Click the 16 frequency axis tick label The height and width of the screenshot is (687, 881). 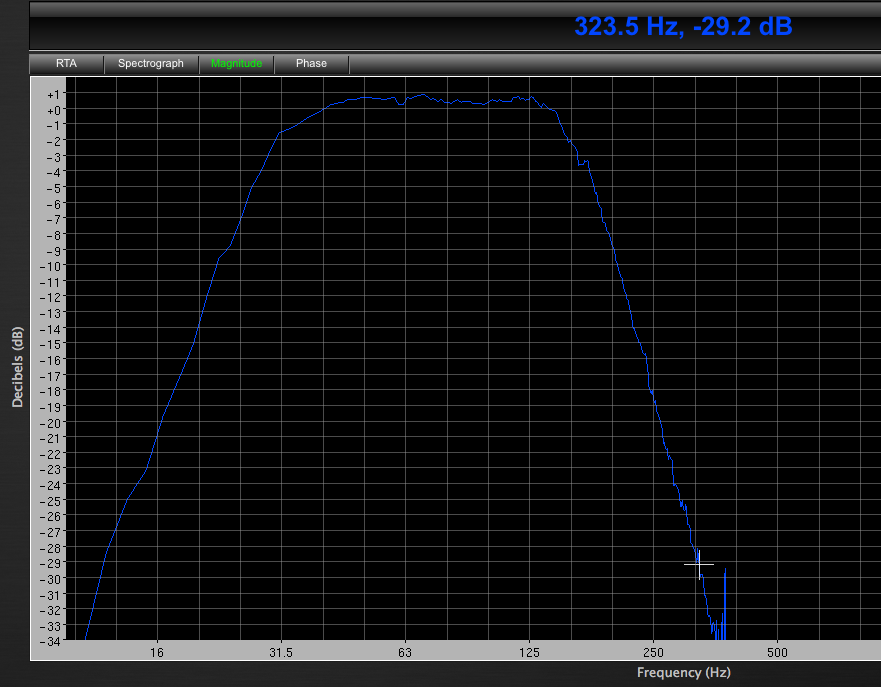pos(157,653)
